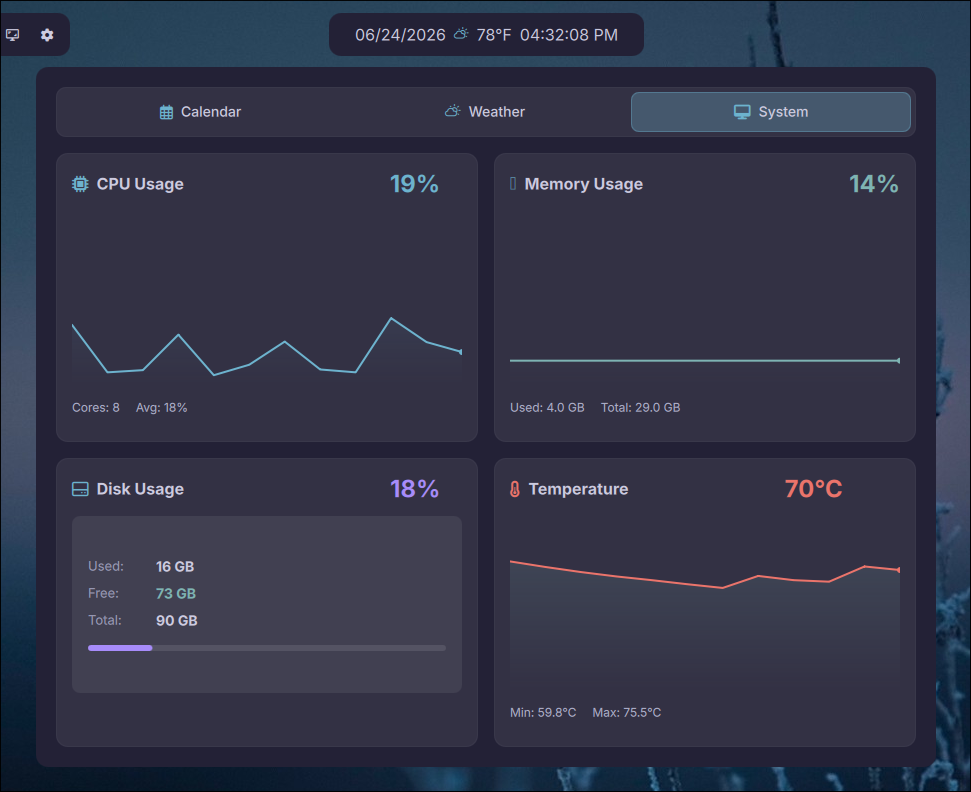Click the 73 GB free disk value

click(176, 593)
